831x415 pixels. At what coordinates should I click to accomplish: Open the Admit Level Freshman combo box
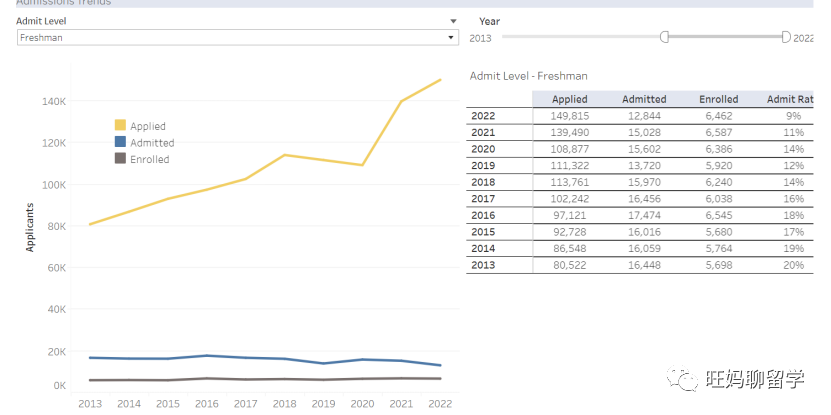point(237,38)
